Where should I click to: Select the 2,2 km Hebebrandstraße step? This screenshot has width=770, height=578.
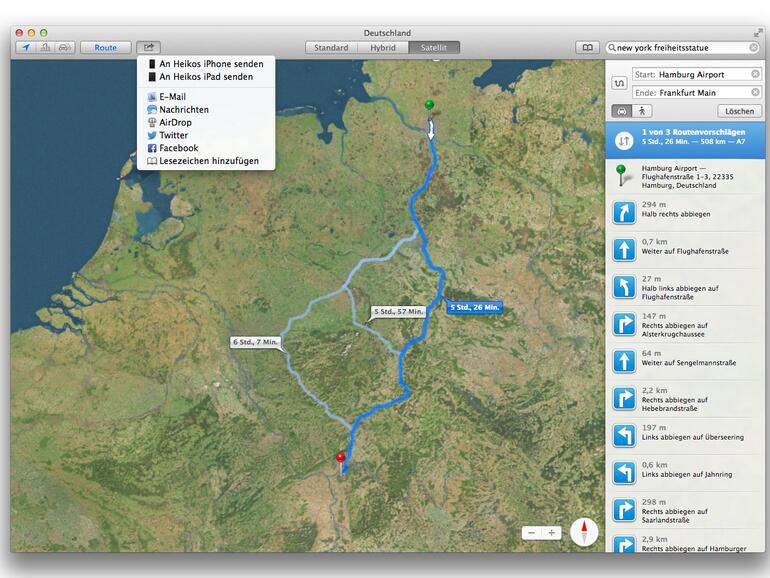point(686,399)
